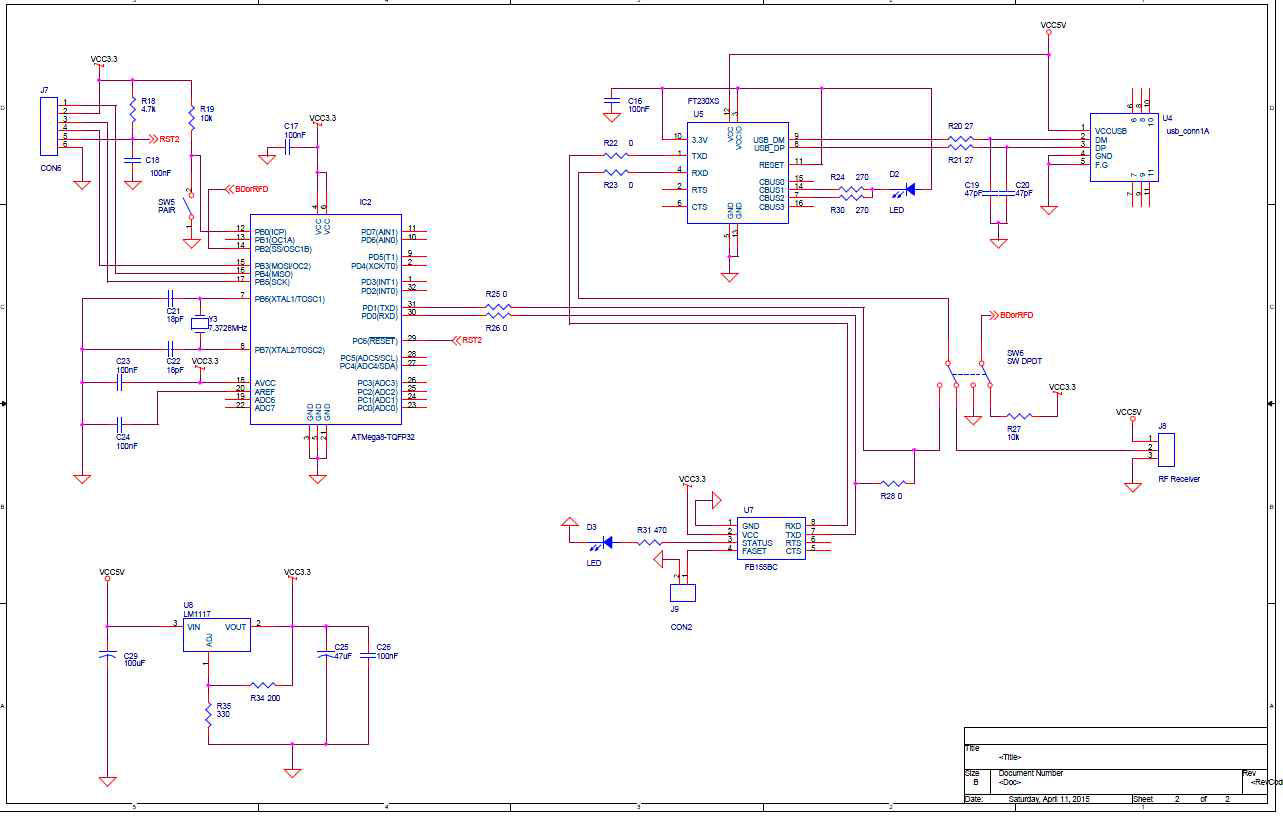The height and width of the screenshot is (824, 1283).
Task: Select the 'STATUS' pin on U7
Action: point(757,543)
